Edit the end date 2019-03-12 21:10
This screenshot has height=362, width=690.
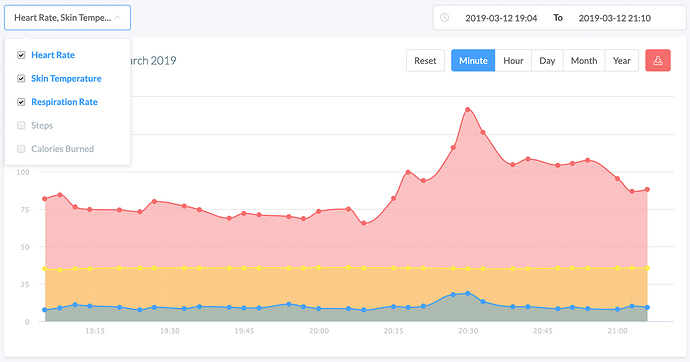coord(615,18)
